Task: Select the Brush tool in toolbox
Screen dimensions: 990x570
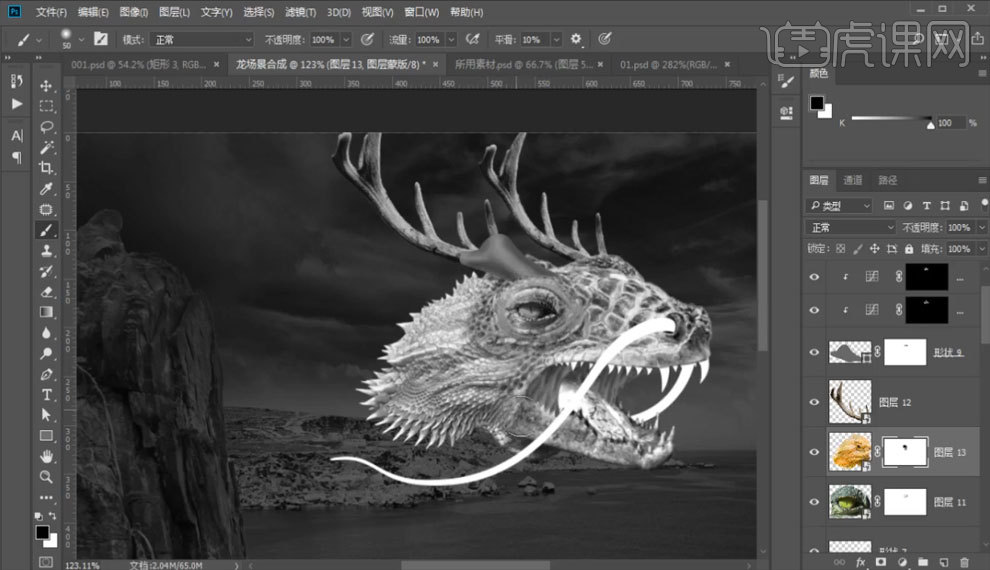Action: pyautogui.click(x=46, y=230)
